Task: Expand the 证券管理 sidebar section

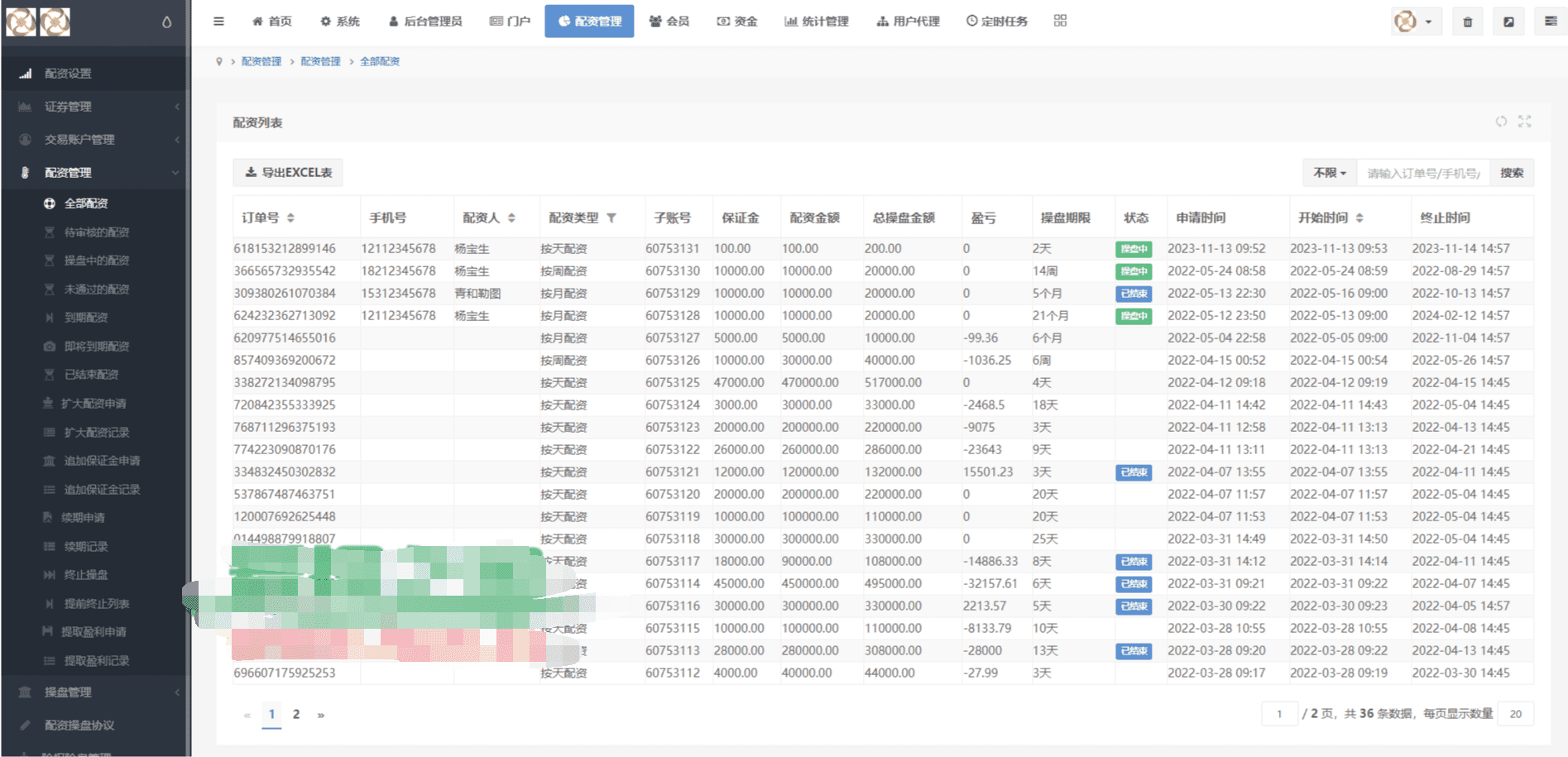Action: tap(94, 107)
